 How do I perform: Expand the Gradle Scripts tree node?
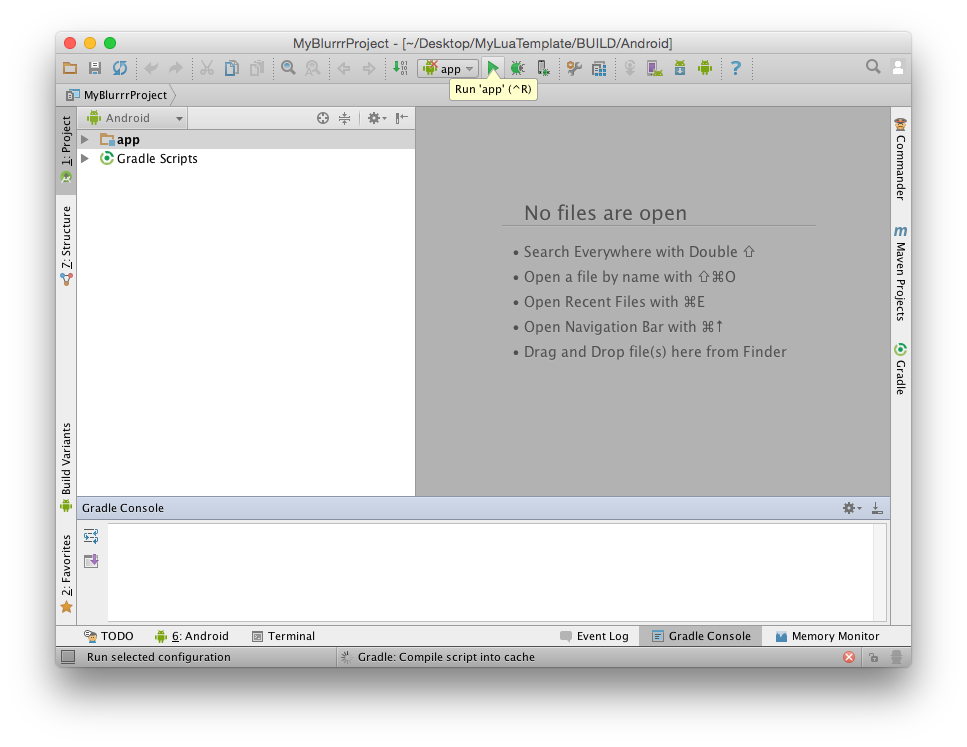pyautogui.click(x=85, y=159)
